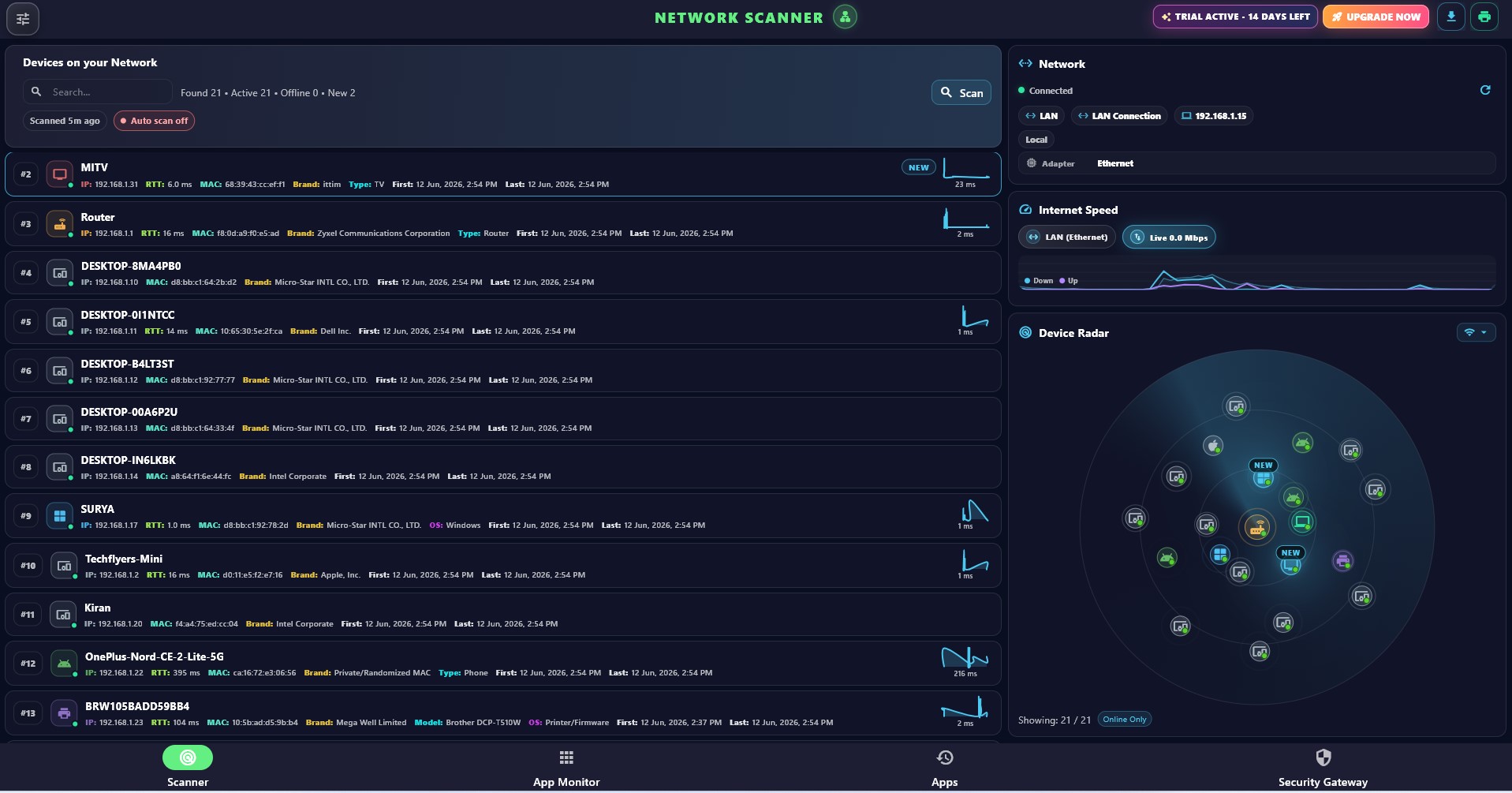Click the Up legend label
Screen dimensions: 1512x793
click(x=1073, y=281)
